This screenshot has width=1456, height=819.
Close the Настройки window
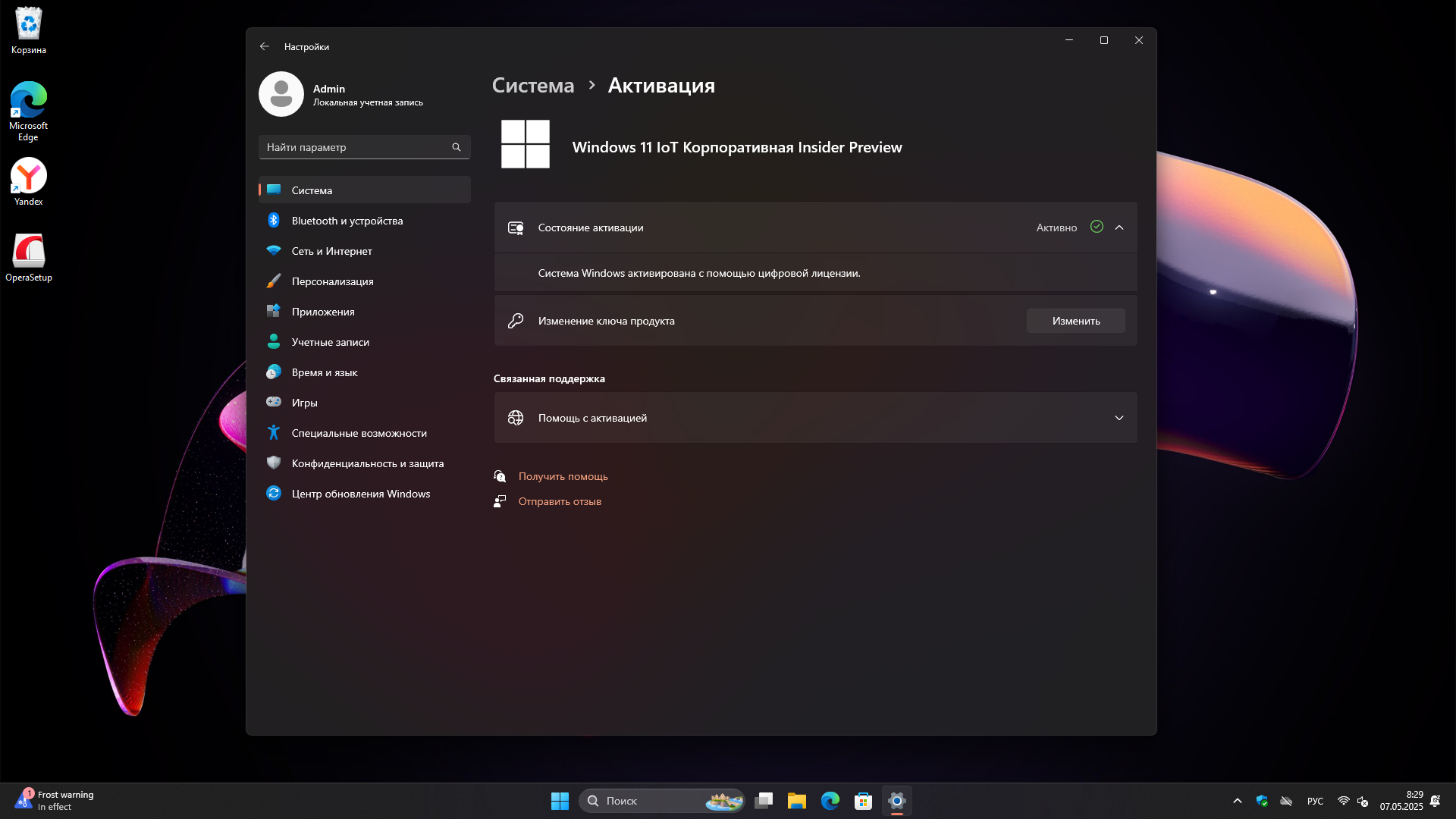point(1139,40)
